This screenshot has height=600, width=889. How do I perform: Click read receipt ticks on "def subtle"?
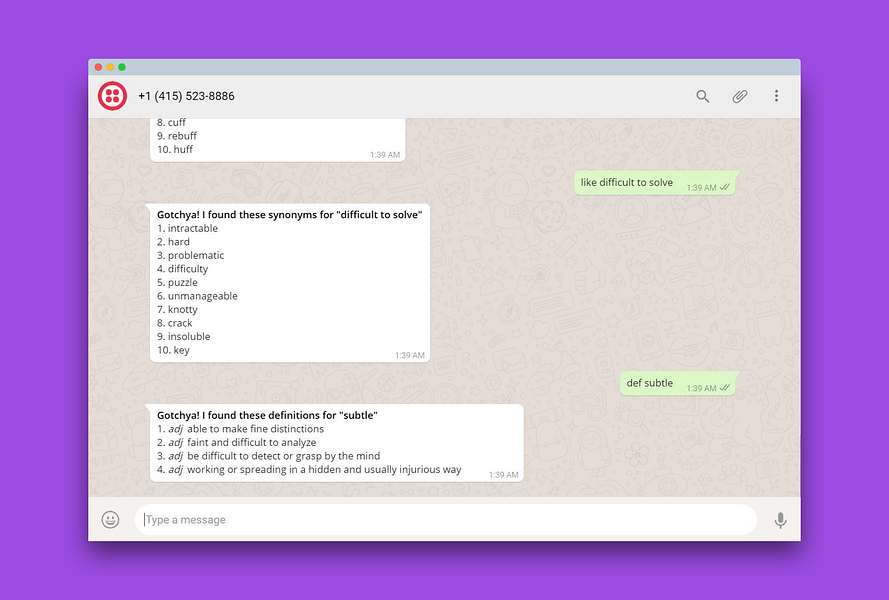point(724,388)
